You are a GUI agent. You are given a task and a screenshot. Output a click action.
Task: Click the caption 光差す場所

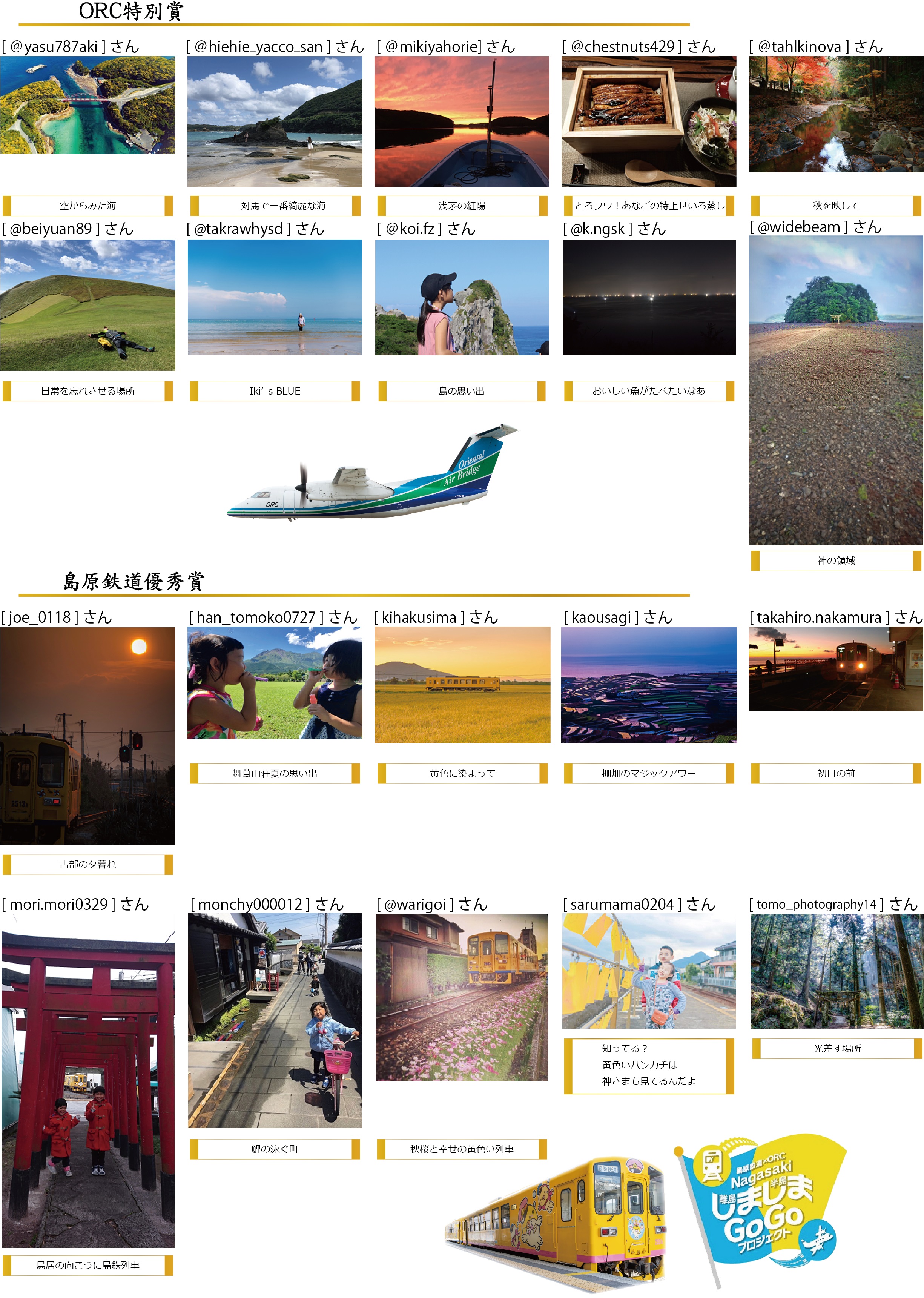837,1048
